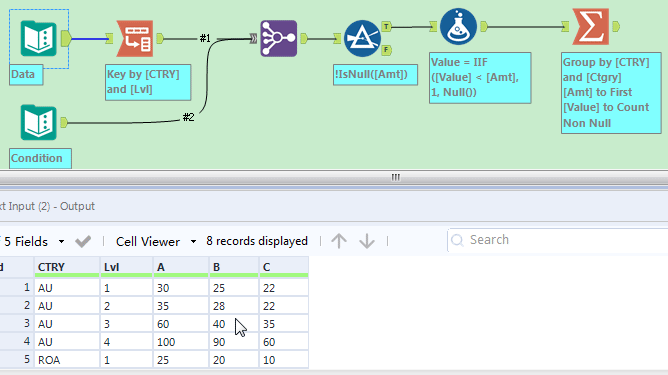This screenshot has height=375, width=668.
Task: Click cell with value 90 in column B
Action: [x=233, y=342]
